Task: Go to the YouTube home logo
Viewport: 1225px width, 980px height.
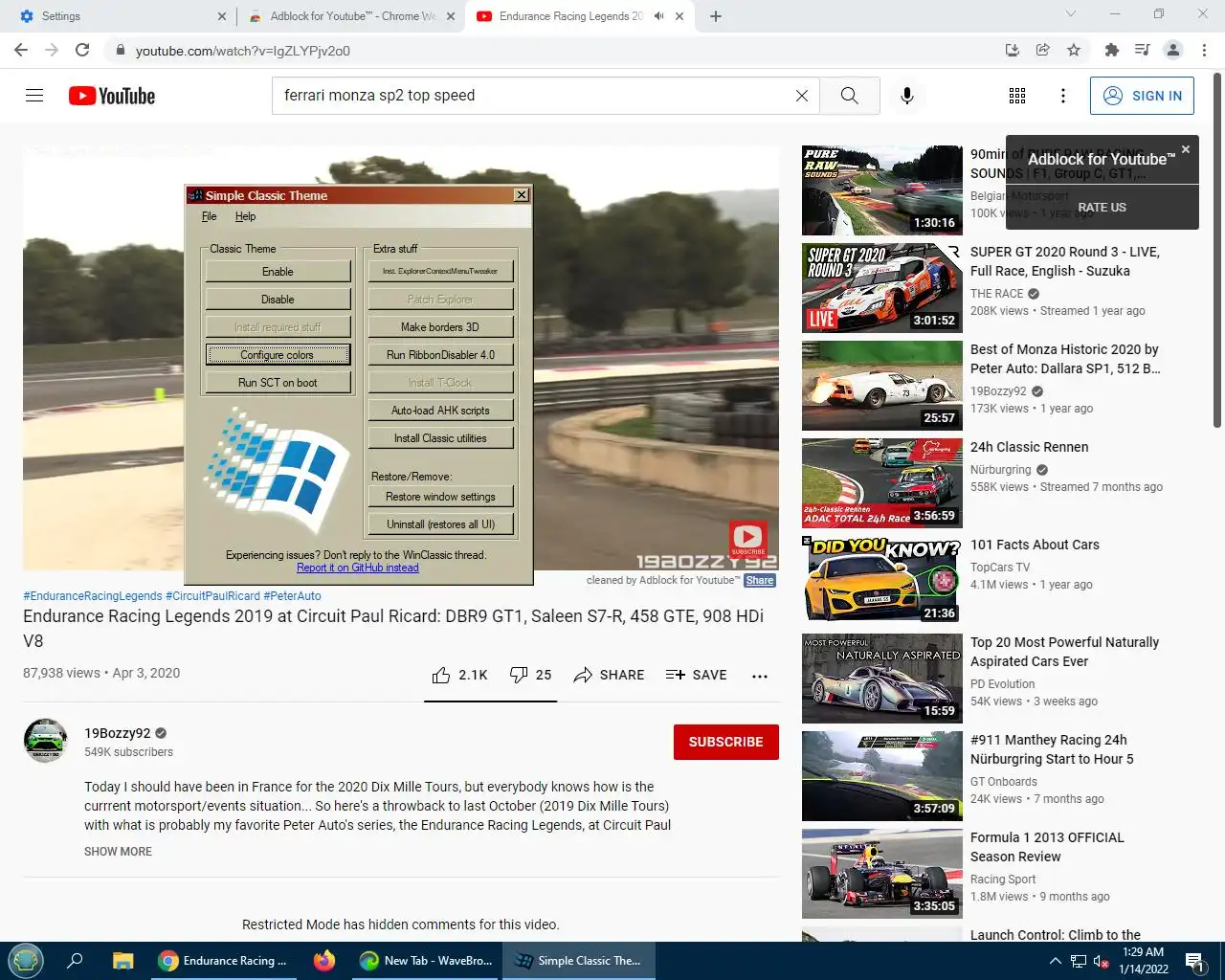Action: tap(112, 96)
